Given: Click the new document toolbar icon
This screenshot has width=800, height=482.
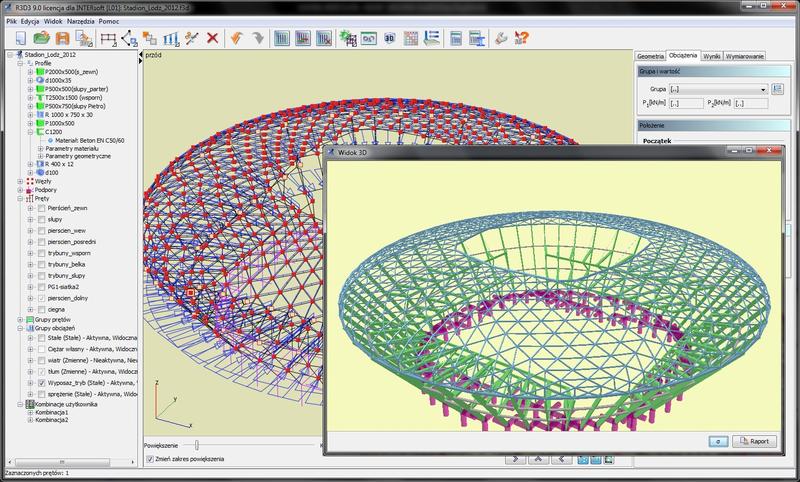Looking at the screenshot, I should (x=20, y=39).
